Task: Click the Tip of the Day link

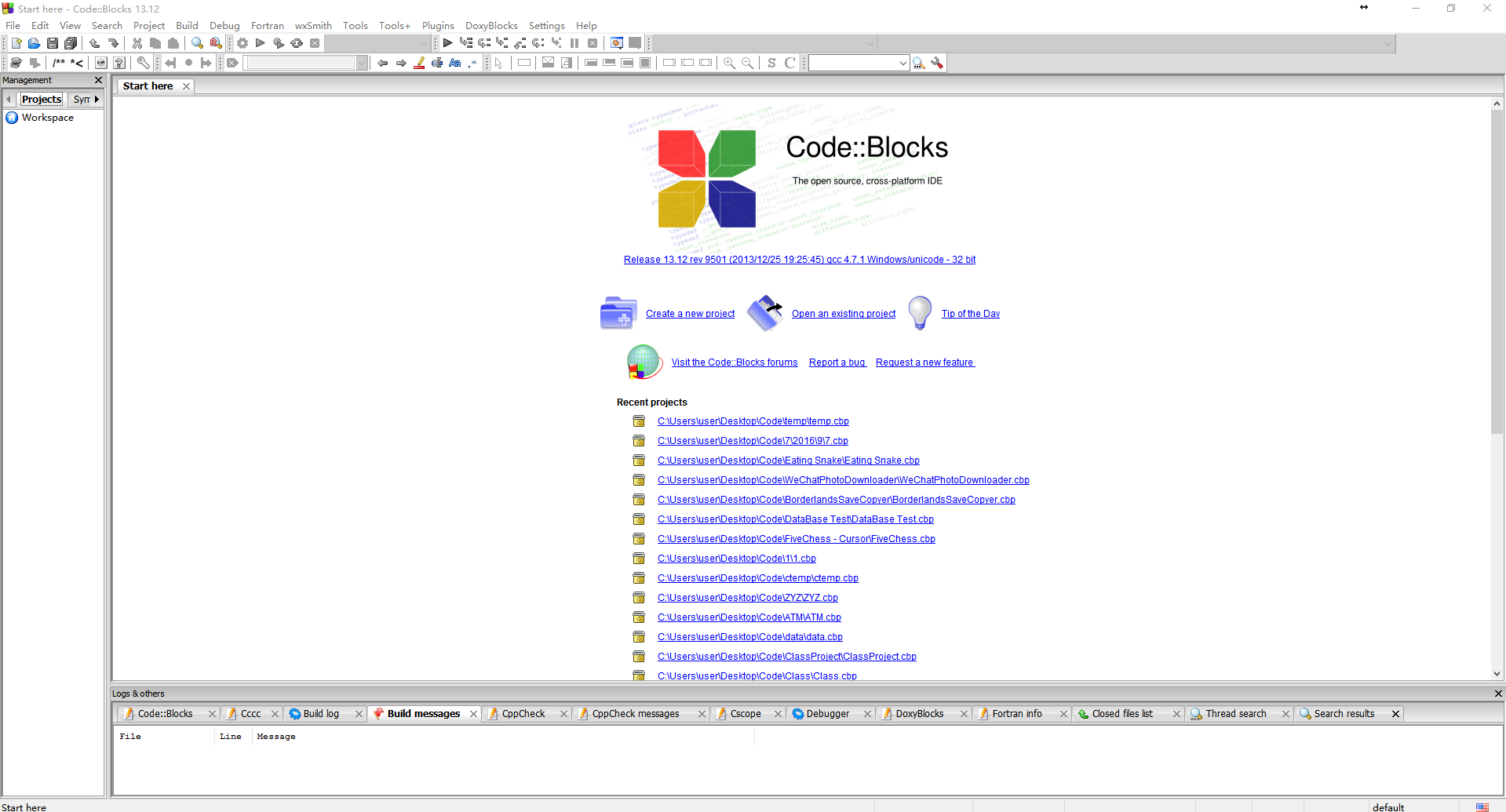Action: click(971, 314)
